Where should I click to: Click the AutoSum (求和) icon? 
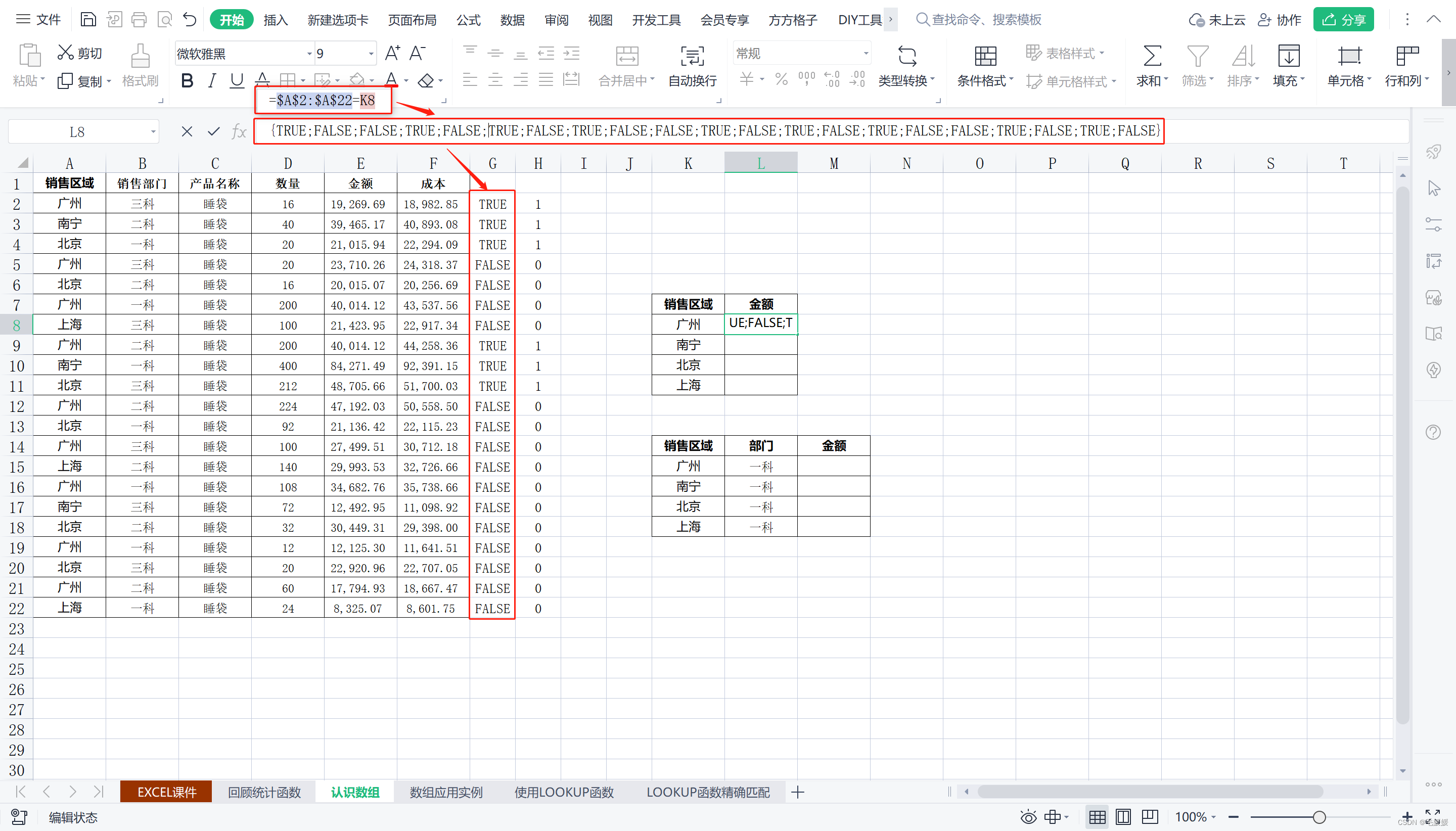1151,56
